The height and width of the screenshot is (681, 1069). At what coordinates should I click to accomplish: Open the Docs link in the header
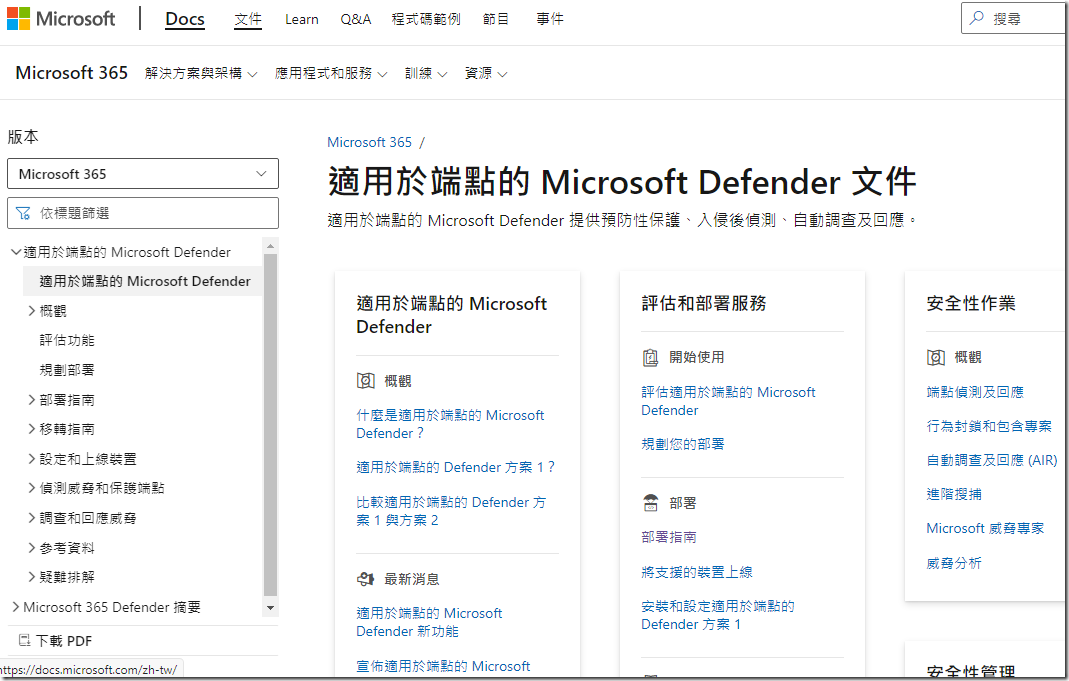tap(185, 19)
